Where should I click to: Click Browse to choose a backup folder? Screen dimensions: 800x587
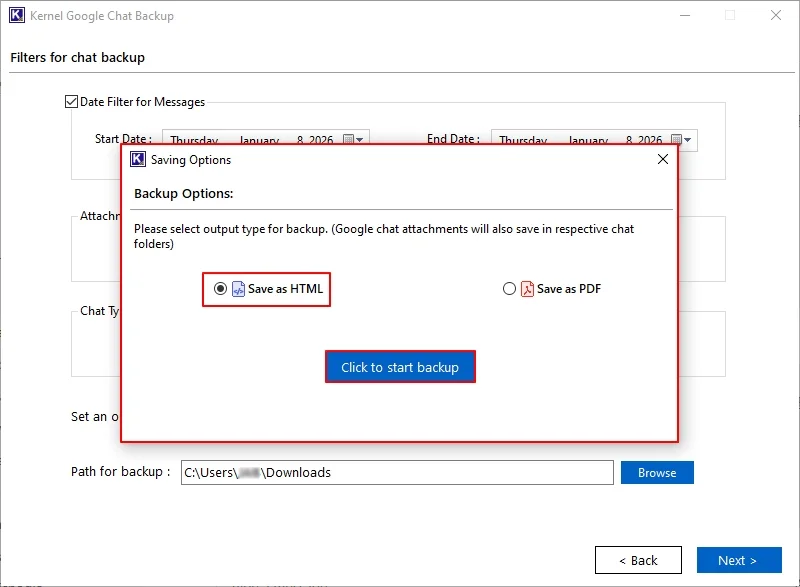tap(657, 472)
